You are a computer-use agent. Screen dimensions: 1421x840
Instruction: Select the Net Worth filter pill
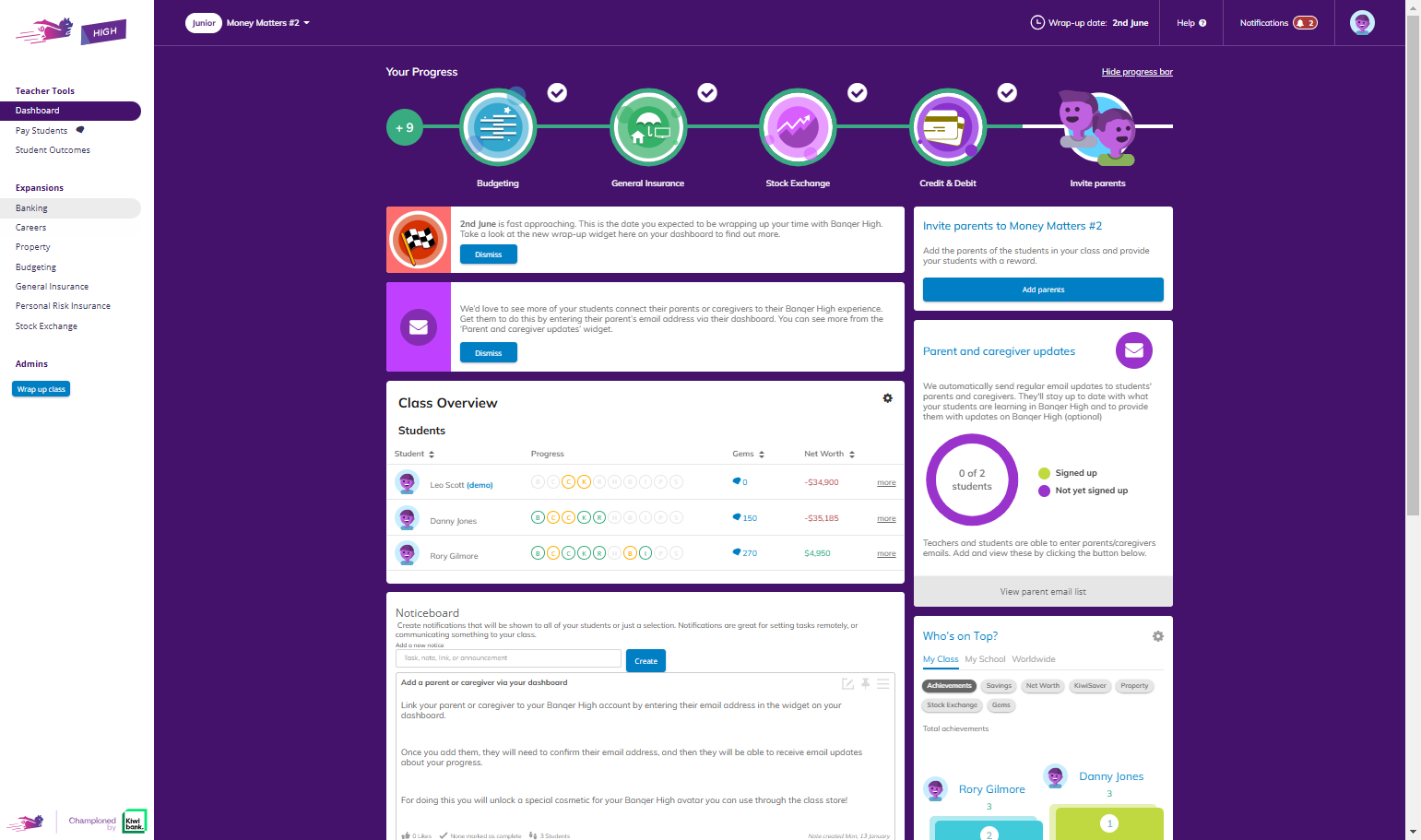pyautogui.click(x=1043, y=686)
